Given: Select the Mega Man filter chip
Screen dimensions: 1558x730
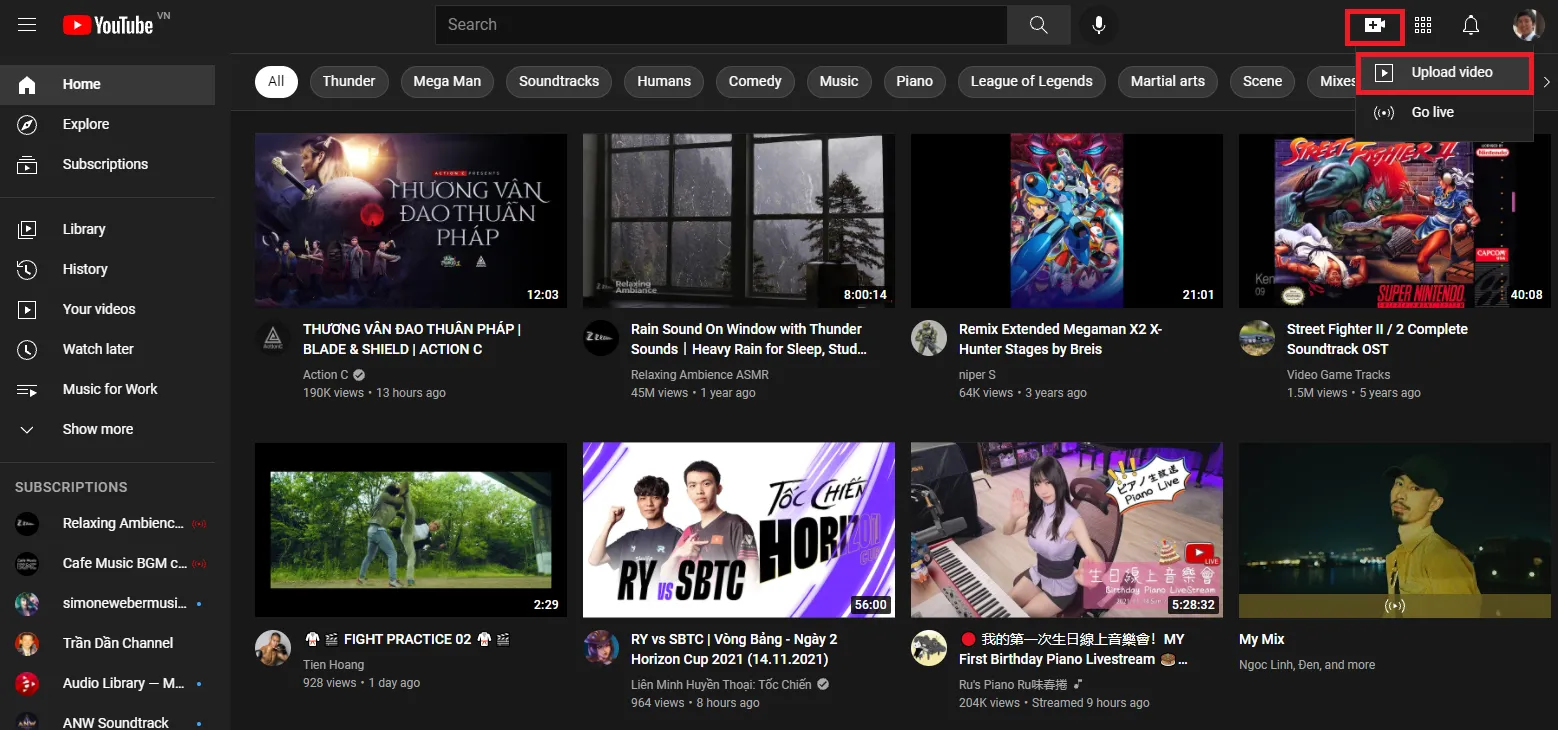Looking at the screenshot, I should coord(447,82).
